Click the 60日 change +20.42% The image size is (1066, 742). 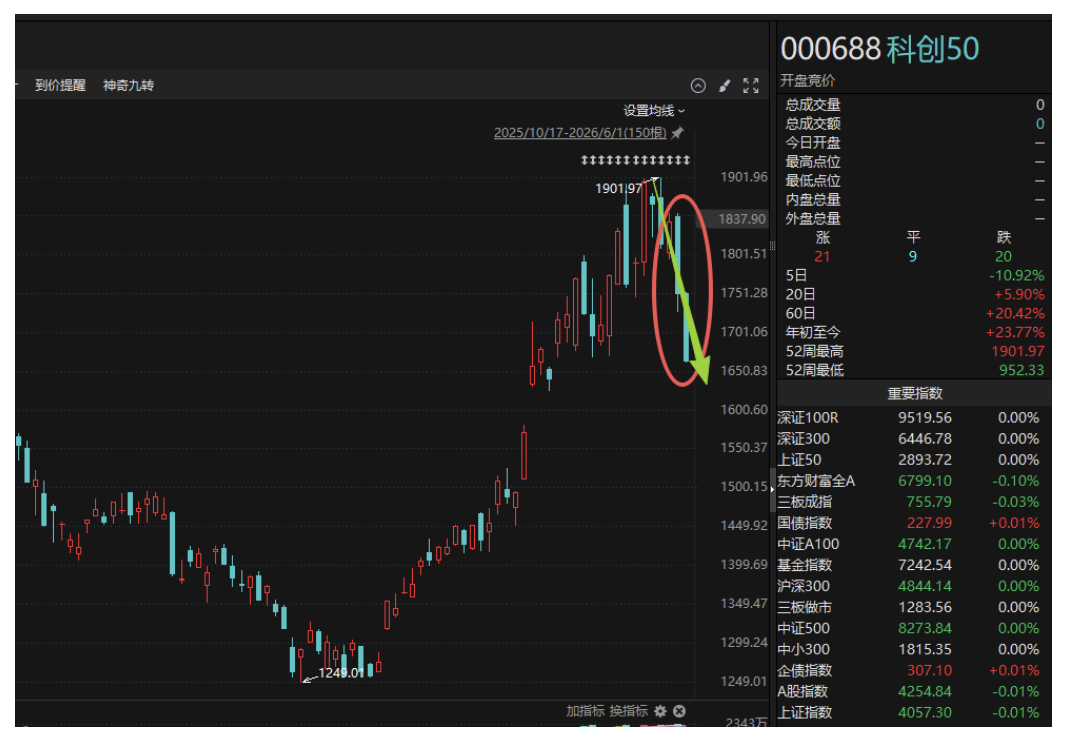click(x=1015, y=314)
